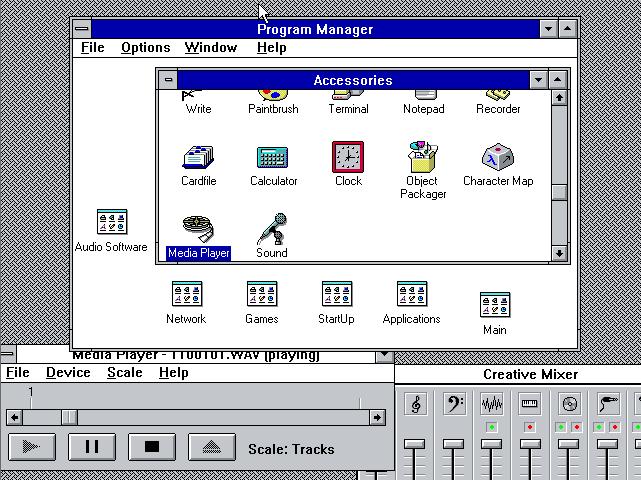Click the bass clef icon in Creative Mixer
Image resolution: width=641 pixels, height=480 pixels.
(x=454, y=404)
